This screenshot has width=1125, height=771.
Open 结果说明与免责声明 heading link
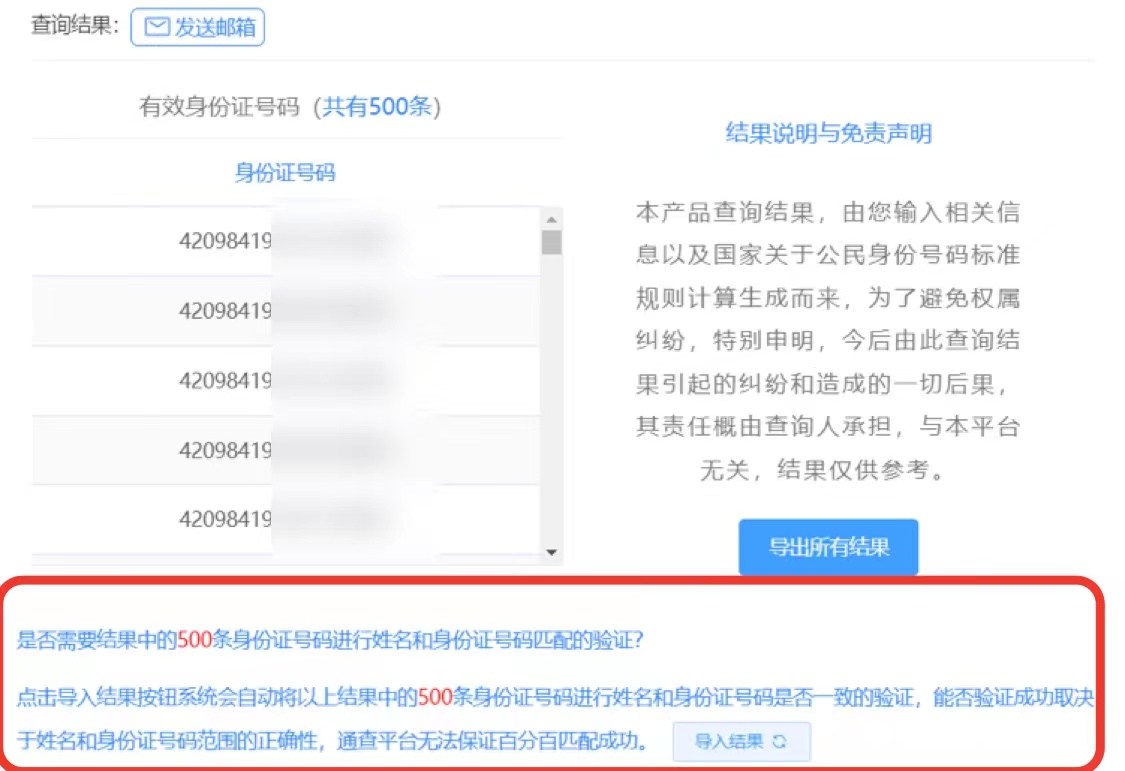828,133
